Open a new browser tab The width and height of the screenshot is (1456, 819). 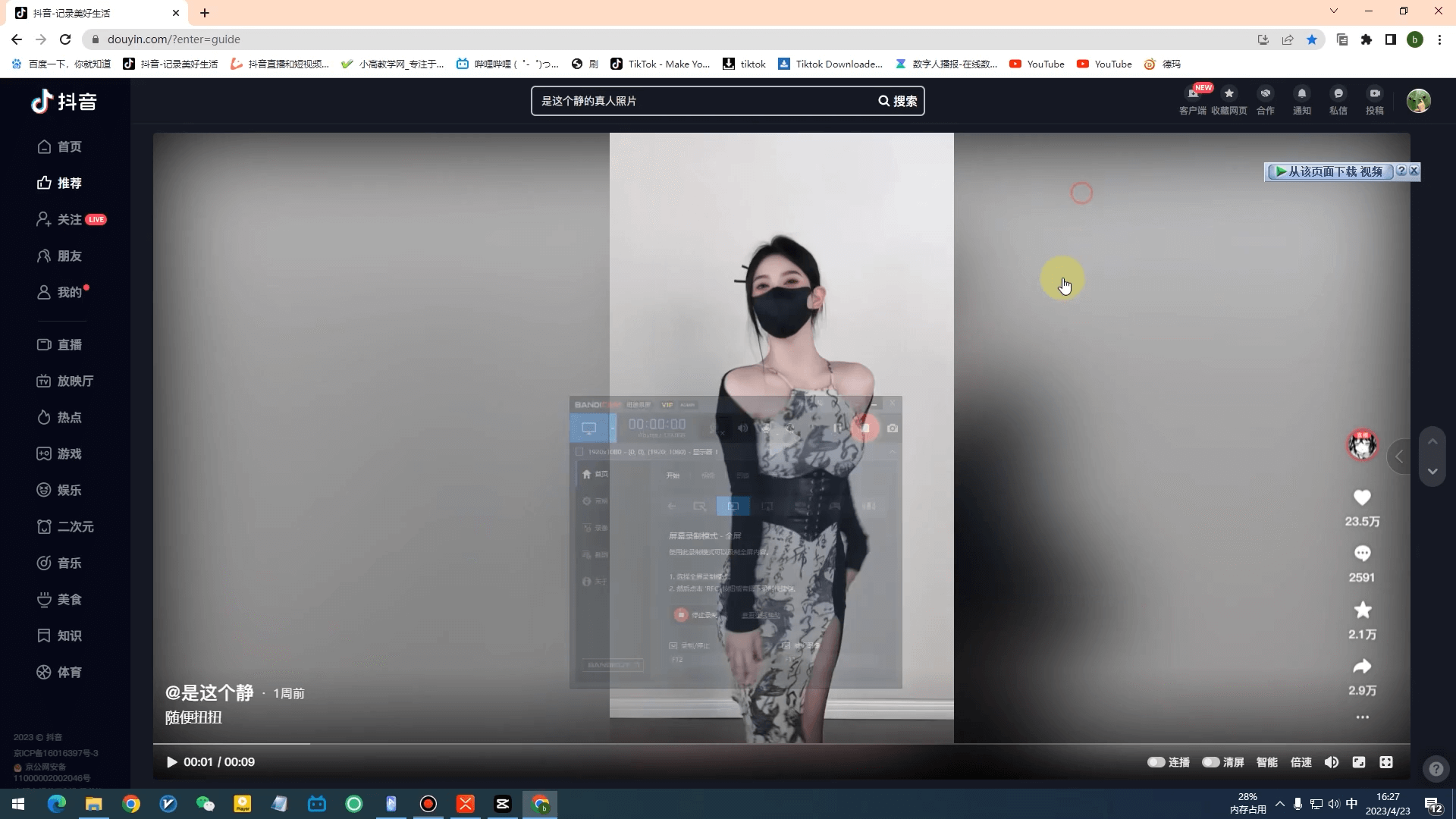[x=205, y=13]
